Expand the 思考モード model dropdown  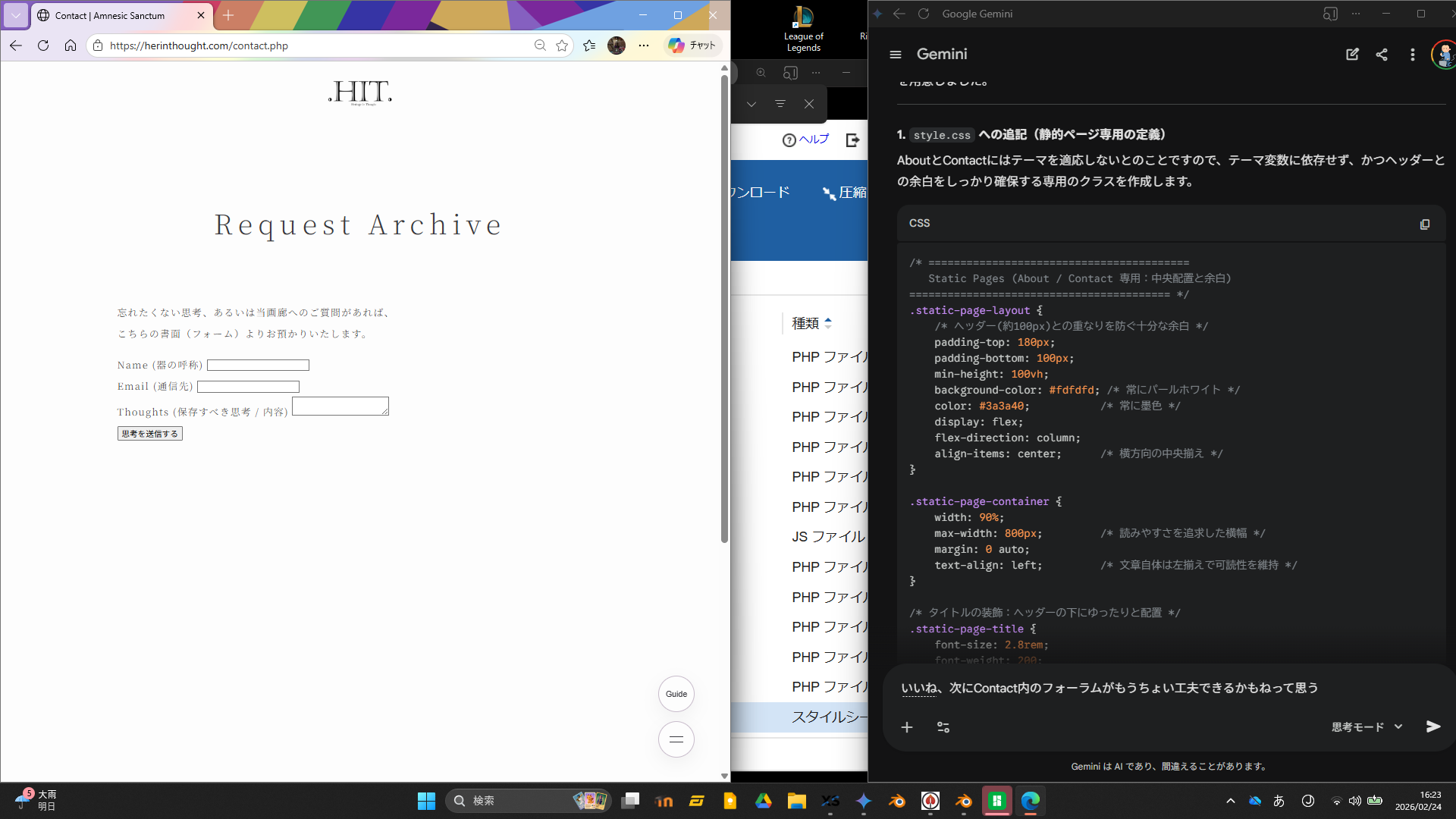(1367, 727)
